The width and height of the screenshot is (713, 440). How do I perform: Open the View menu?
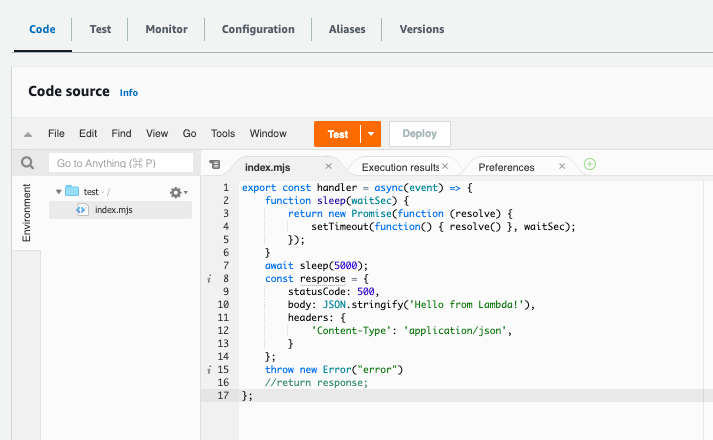pos(157,134)
